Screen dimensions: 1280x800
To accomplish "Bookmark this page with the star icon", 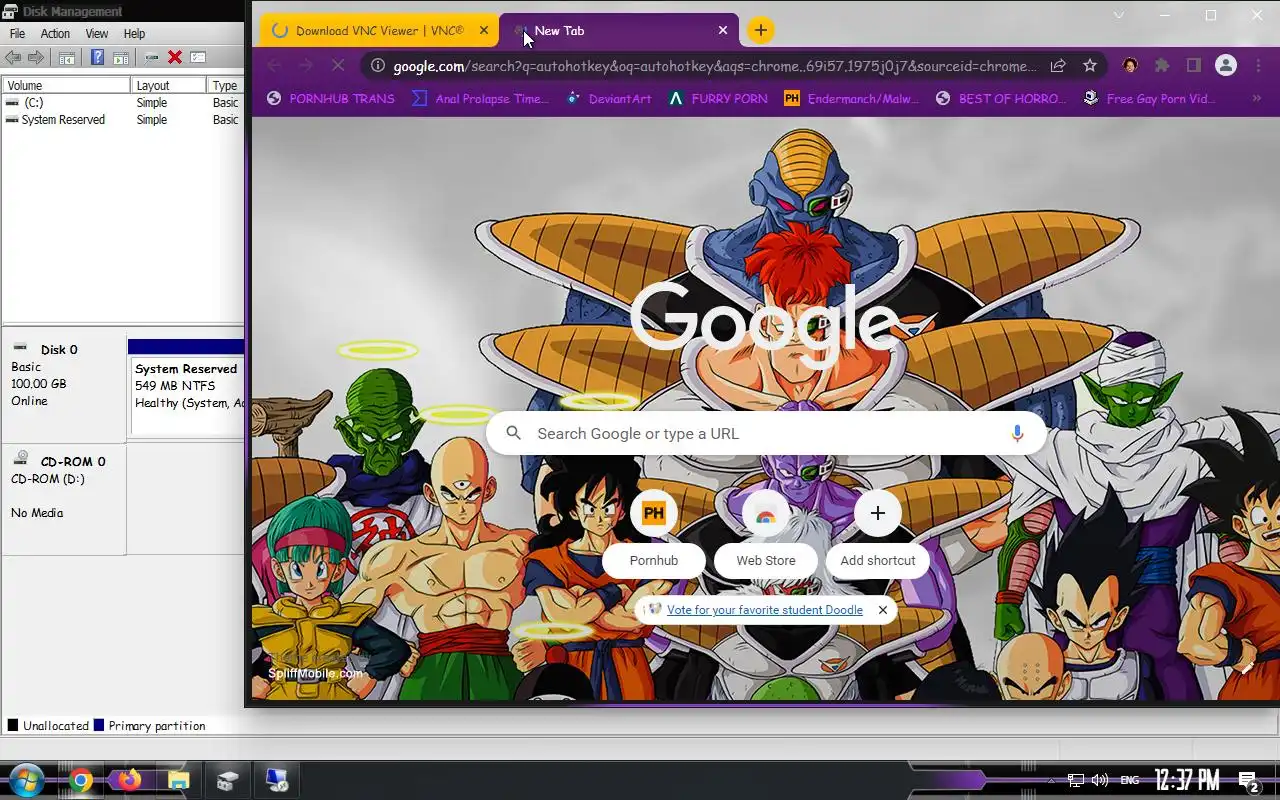I will (x=1090, y=66).
